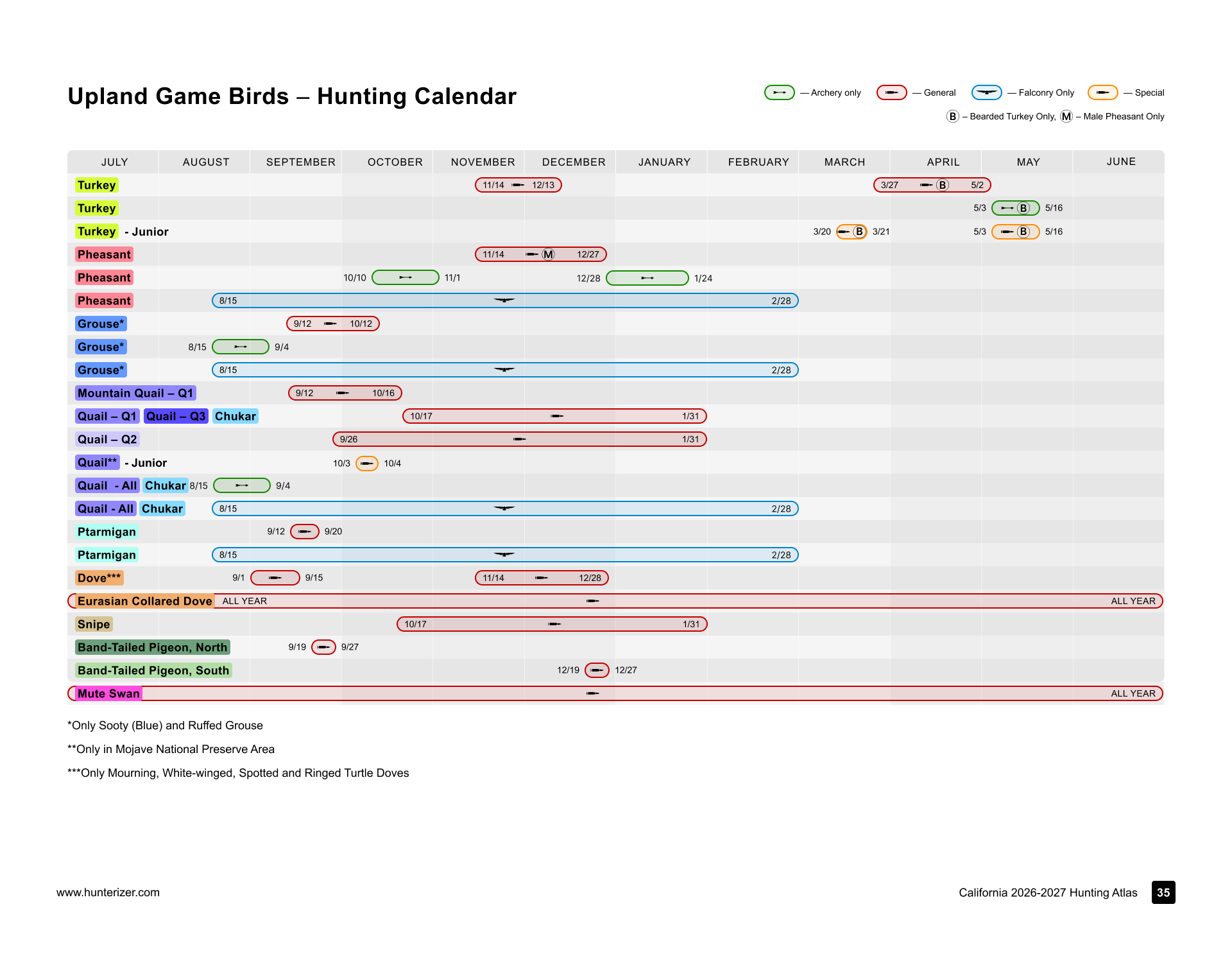Click the yellow Turkey label in first row
This screenshot has height=954, width=1232.
97,185
